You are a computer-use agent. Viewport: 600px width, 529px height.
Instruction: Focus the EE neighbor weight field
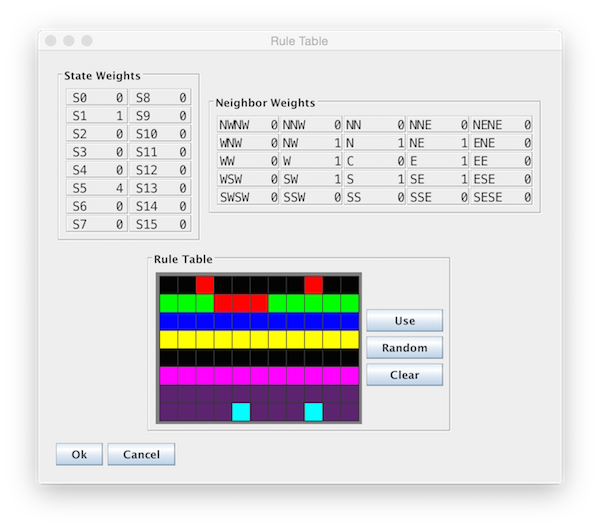501,161
